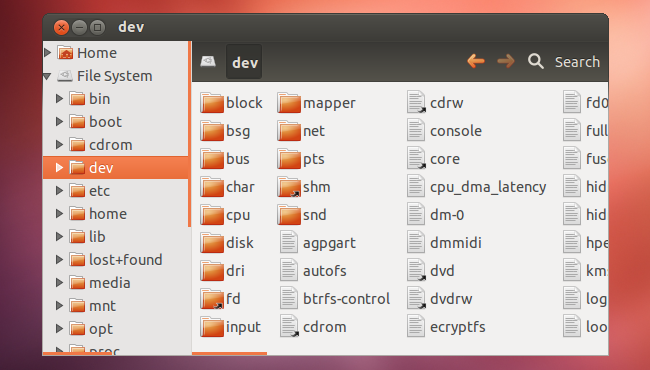Collapse the File System tree arrow

47,76
